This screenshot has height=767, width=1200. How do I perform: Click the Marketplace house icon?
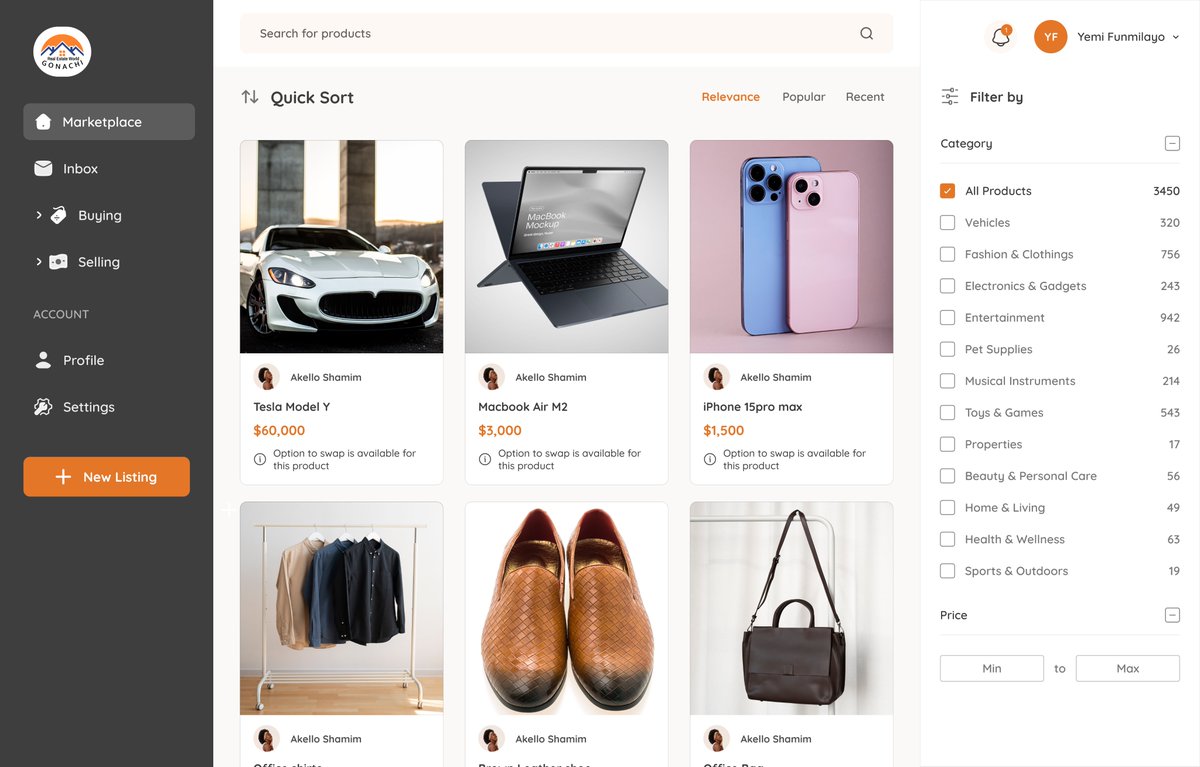tap(43, 122)
